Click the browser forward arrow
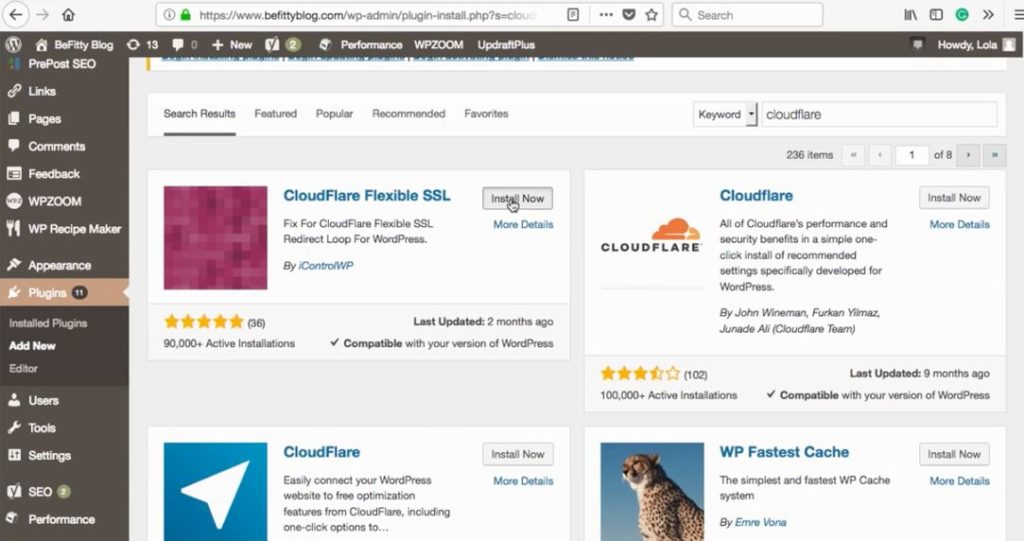Viewport: 1024px width, 541px height. [42, 14]
